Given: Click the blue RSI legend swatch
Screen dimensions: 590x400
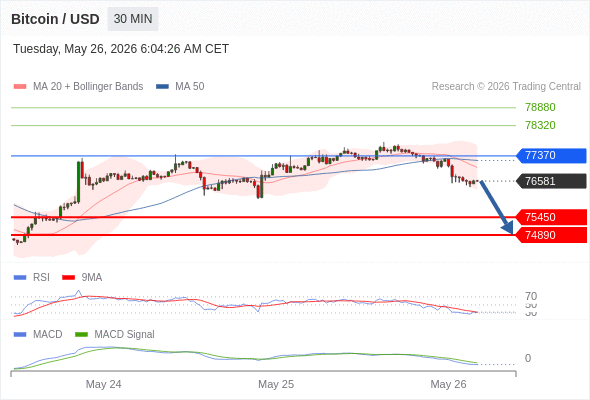Looking at the screenshot, I should 20,278.
